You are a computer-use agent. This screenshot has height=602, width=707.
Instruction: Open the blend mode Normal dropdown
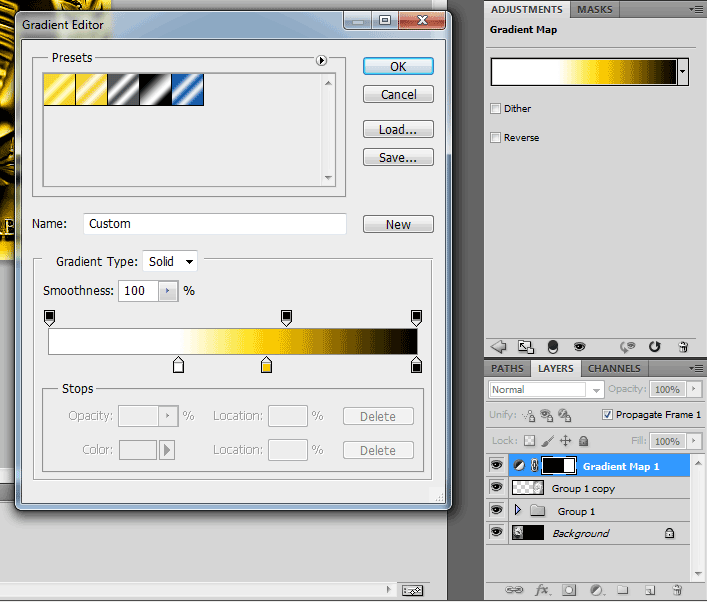coord(545,389)
